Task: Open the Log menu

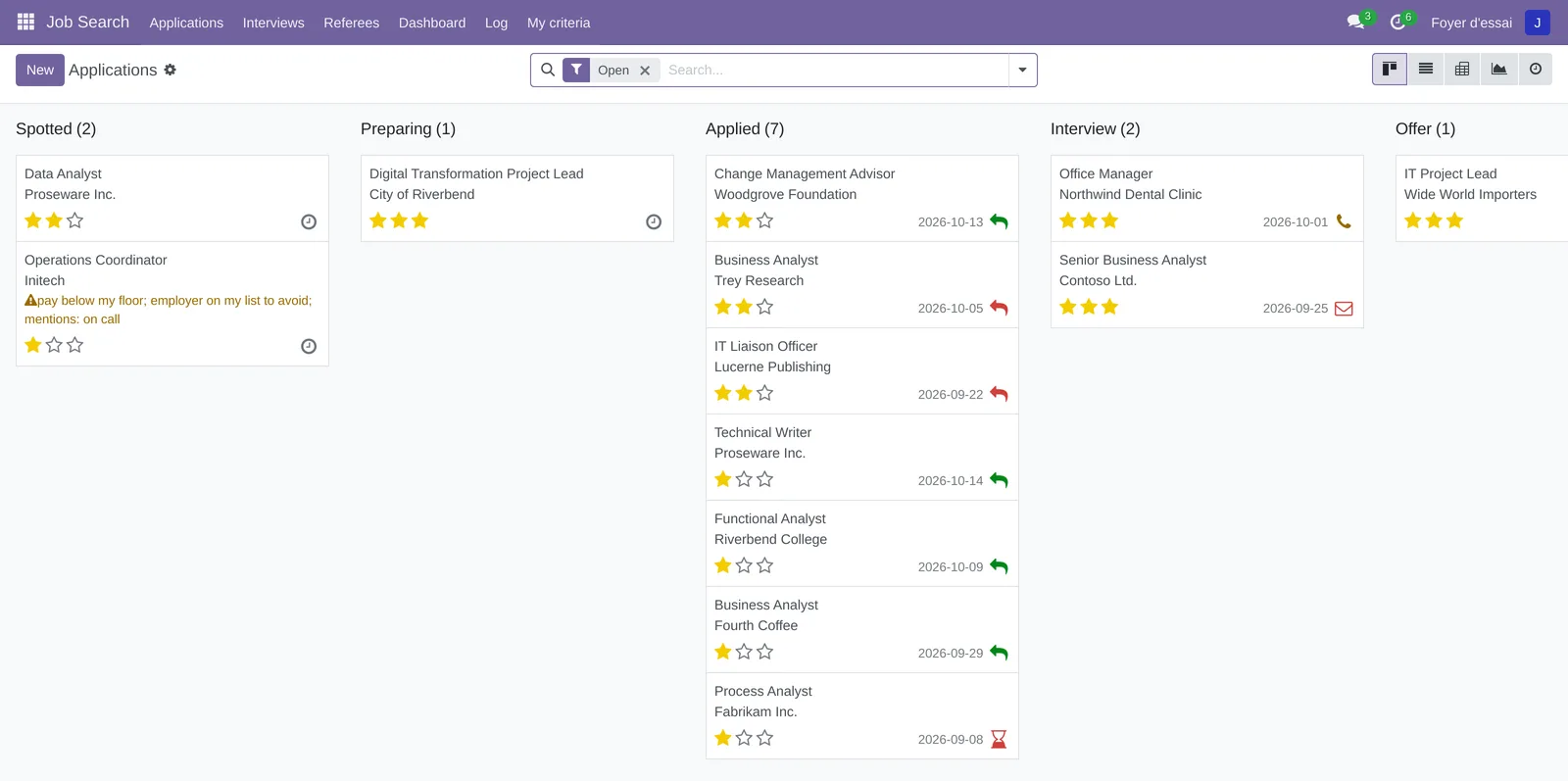Action: [497, 23]
